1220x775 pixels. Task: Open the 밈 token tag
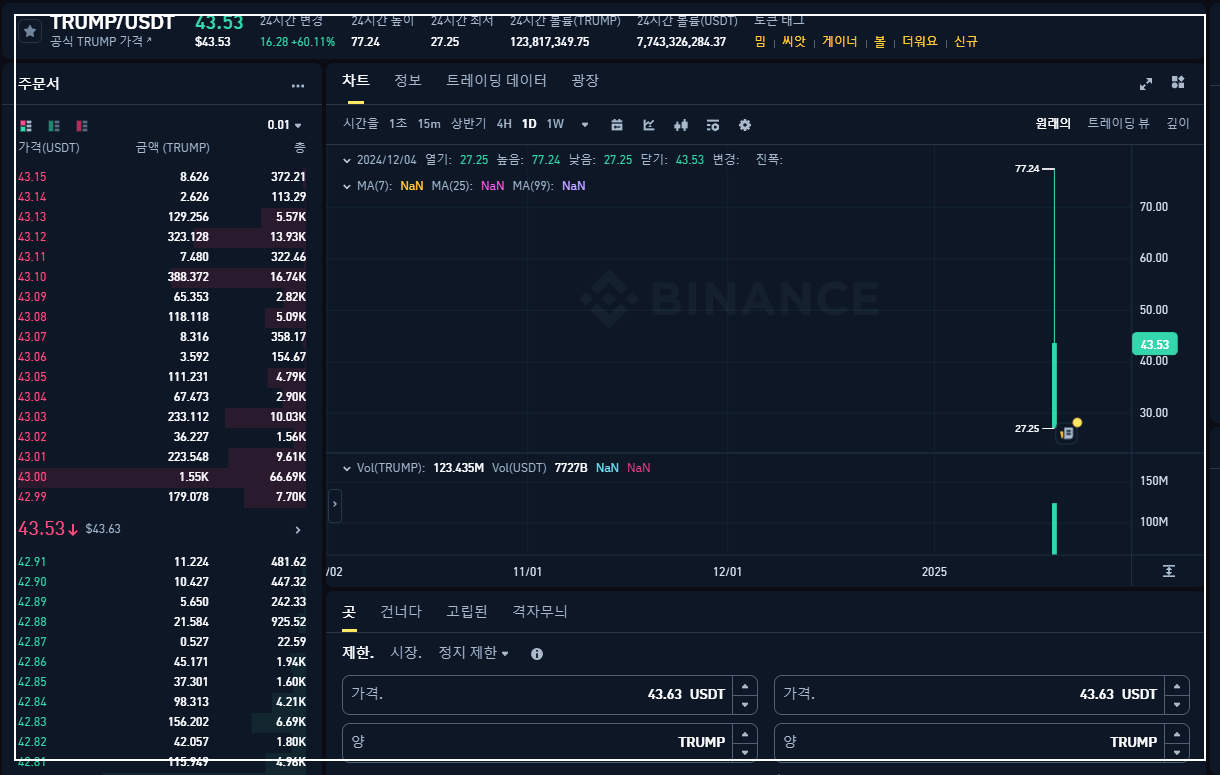pyautogui.click(x=760, y=42)
